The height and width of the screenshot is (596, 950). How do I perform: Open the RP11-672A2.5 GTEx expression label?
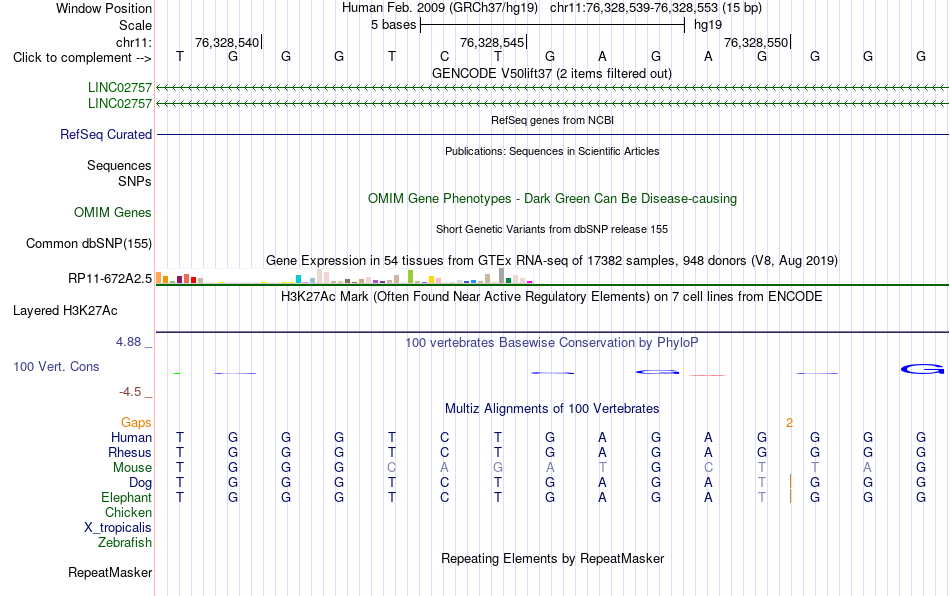click(110, 279)
